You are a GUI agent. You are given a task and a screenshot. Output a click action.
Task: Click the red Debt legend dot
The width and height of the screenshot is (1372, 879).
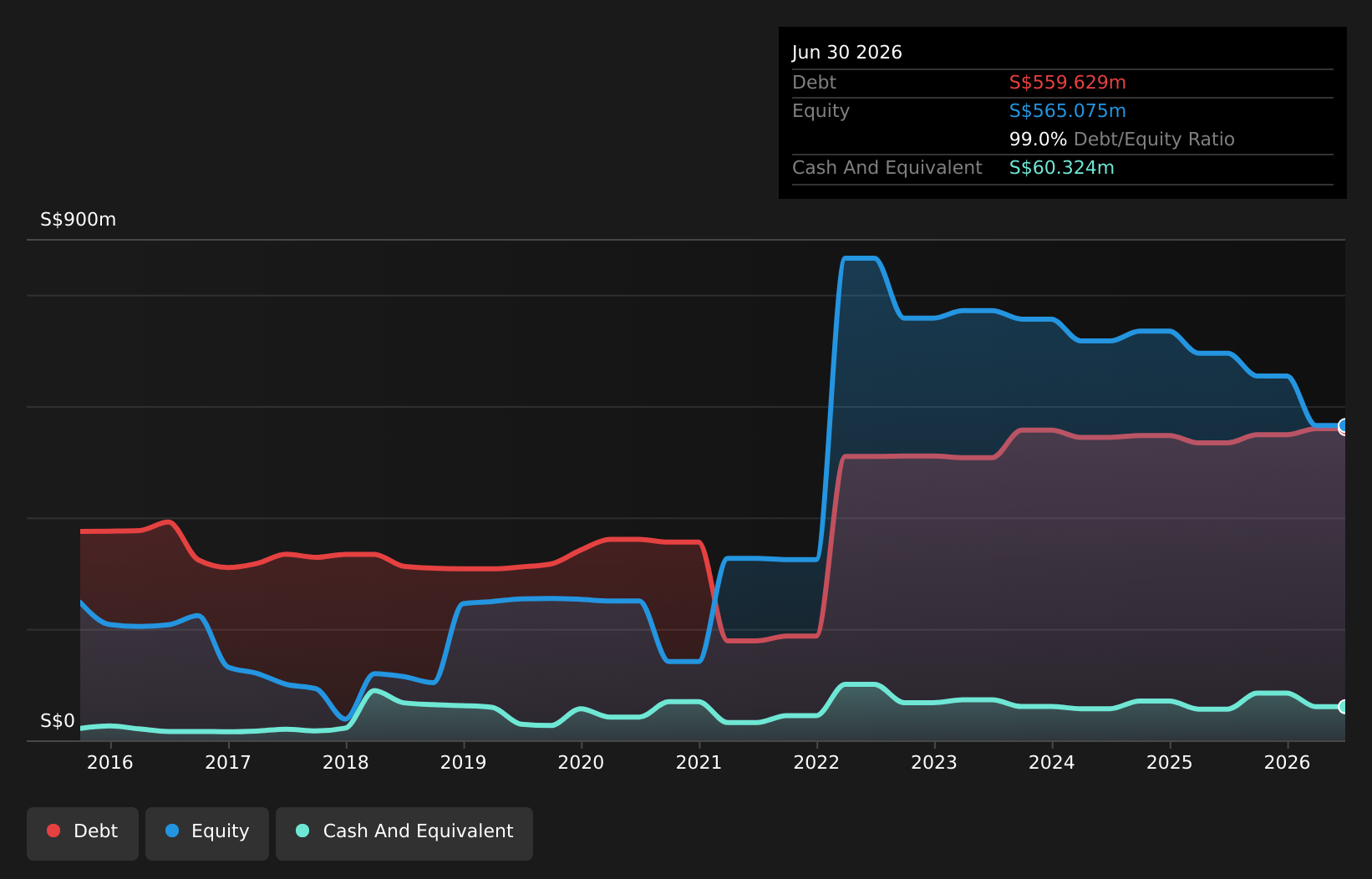[x=53, y=831]
